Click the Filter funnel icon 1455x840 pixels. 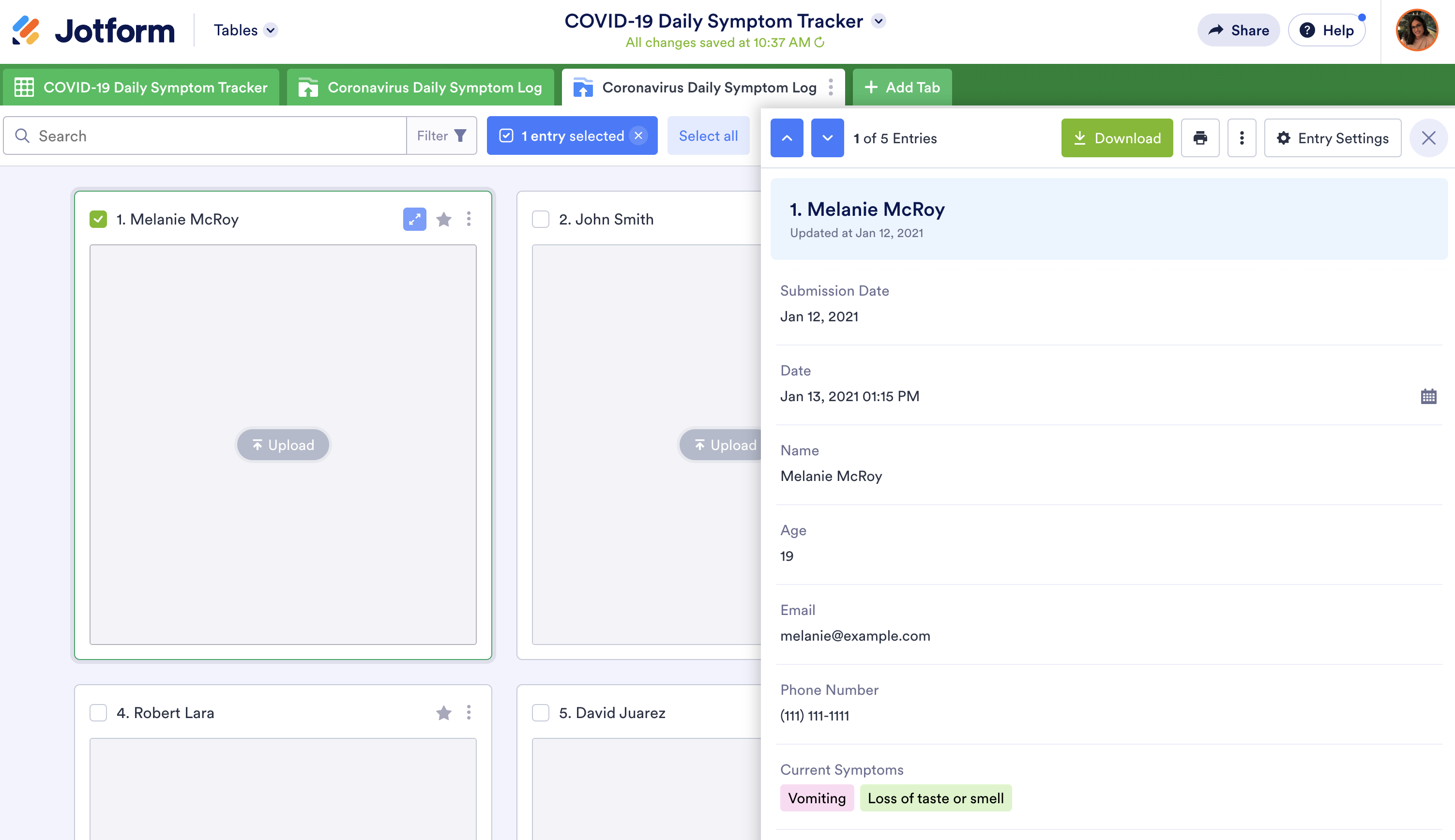(460, 135)
